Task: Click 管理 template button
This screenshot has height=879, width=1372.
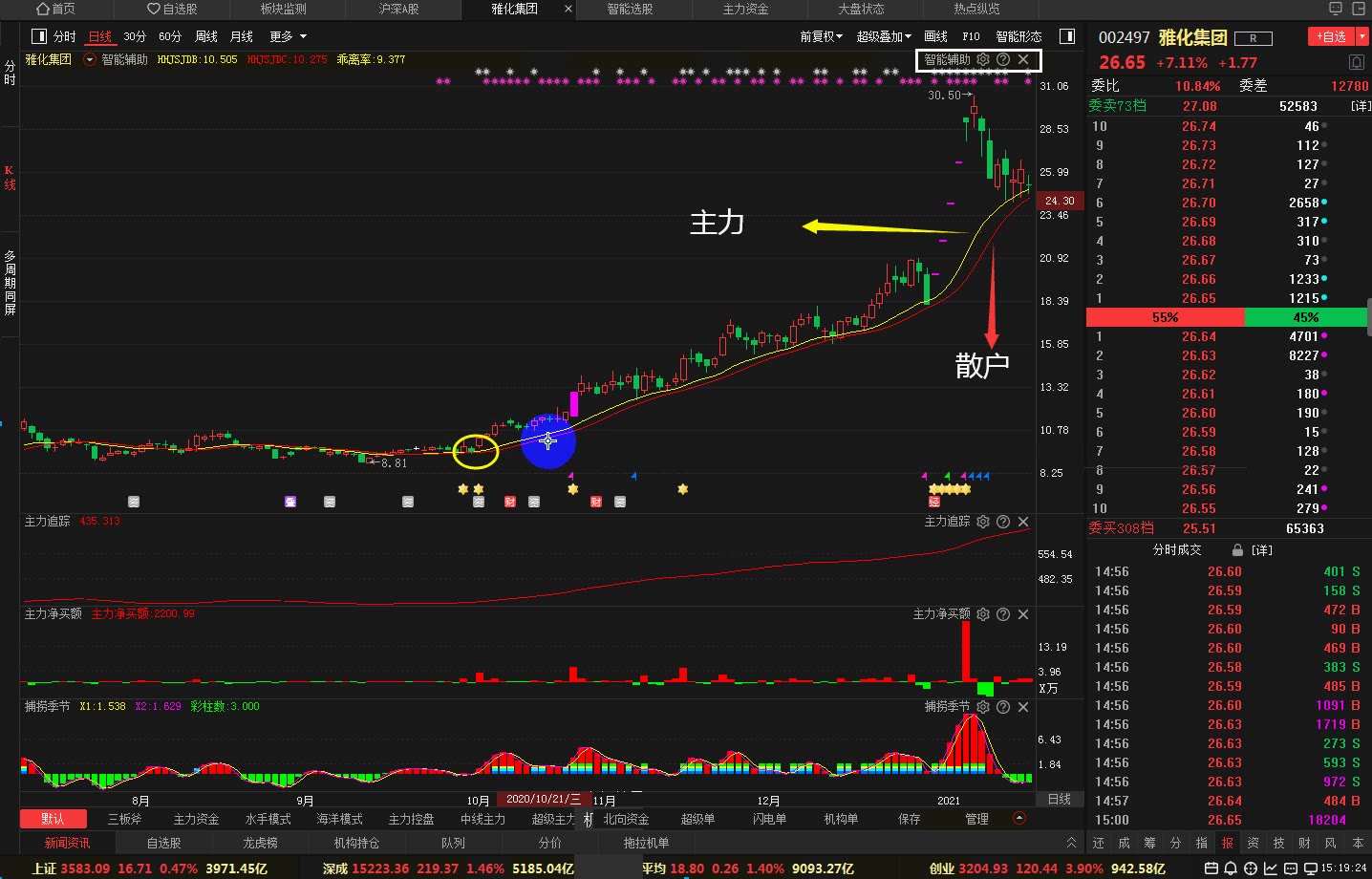Action: click(x=976, y=819)
